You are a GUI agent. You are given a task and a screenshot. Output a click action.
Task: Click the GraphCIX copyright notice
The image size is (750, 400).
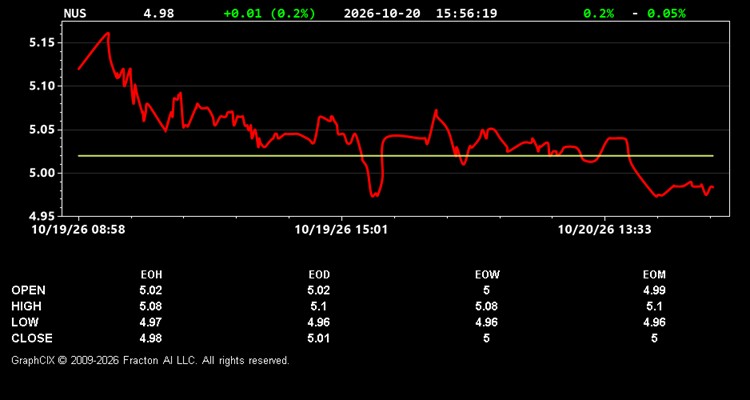tap(150, 360)
